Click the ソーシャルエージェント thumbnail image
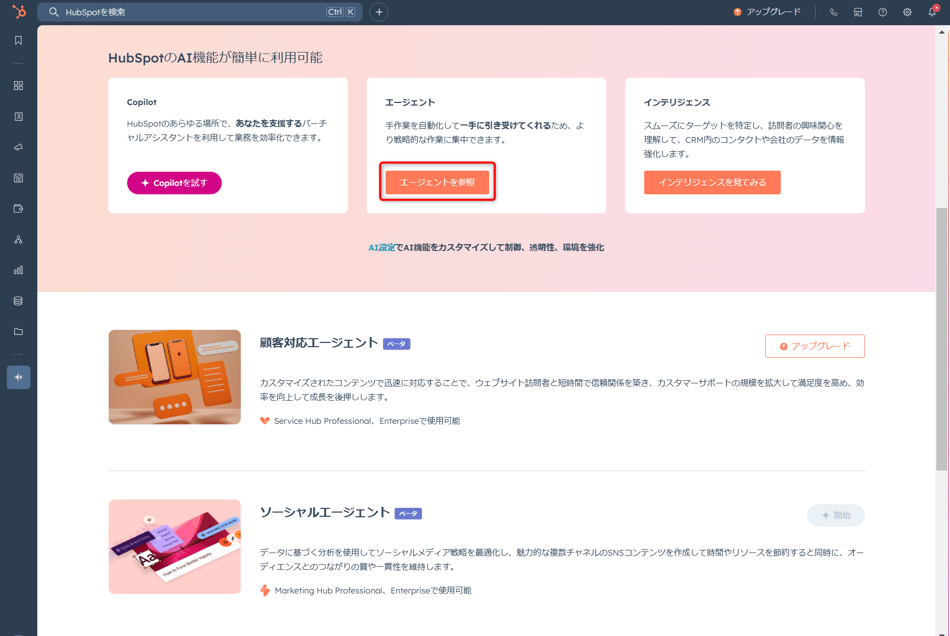The image size is (950, 636). (x=175, y=546)
